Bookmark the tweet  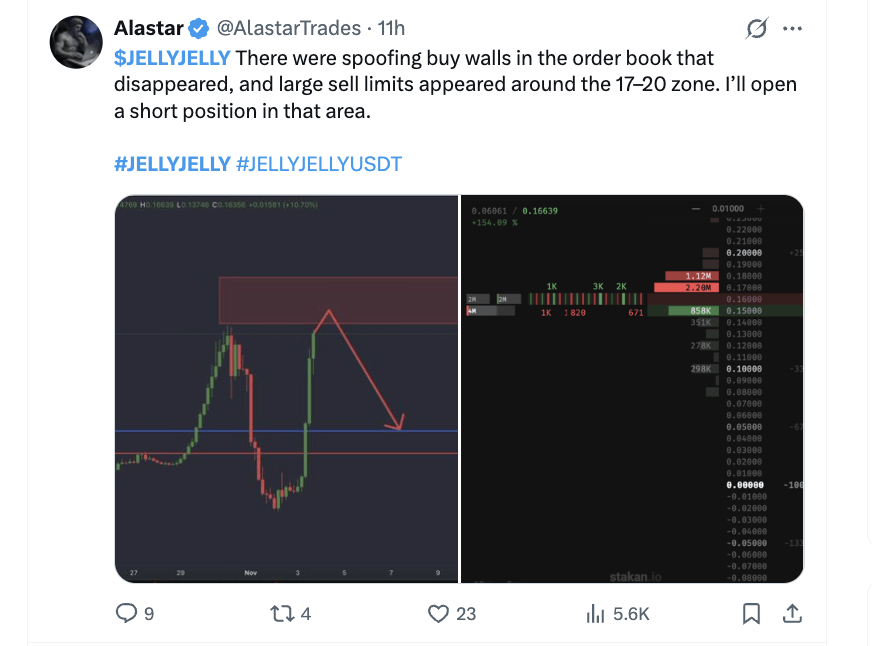753,613
